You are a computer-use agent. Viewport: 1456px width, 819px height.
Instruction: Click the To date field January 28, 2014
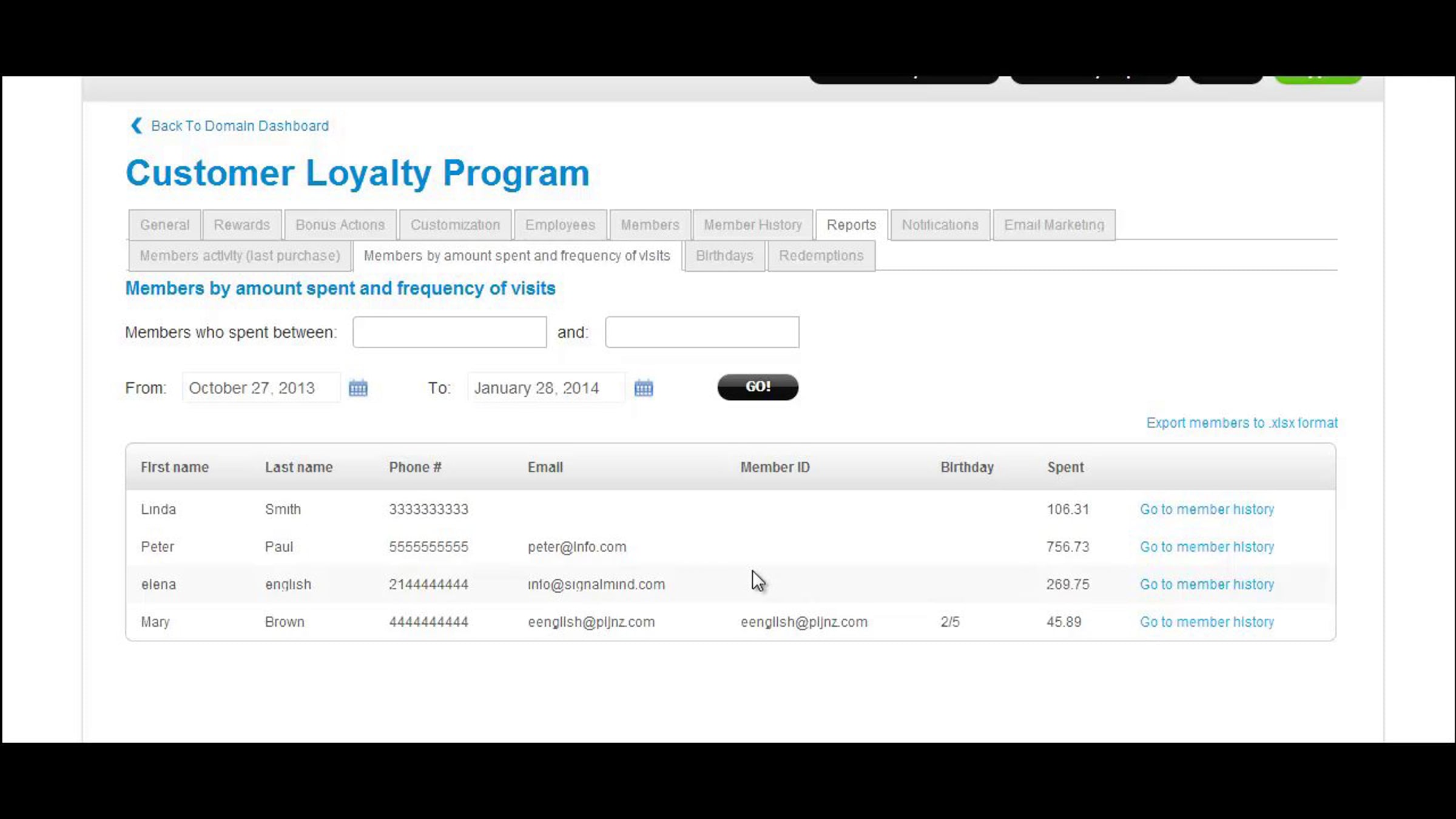click(545, 388)
